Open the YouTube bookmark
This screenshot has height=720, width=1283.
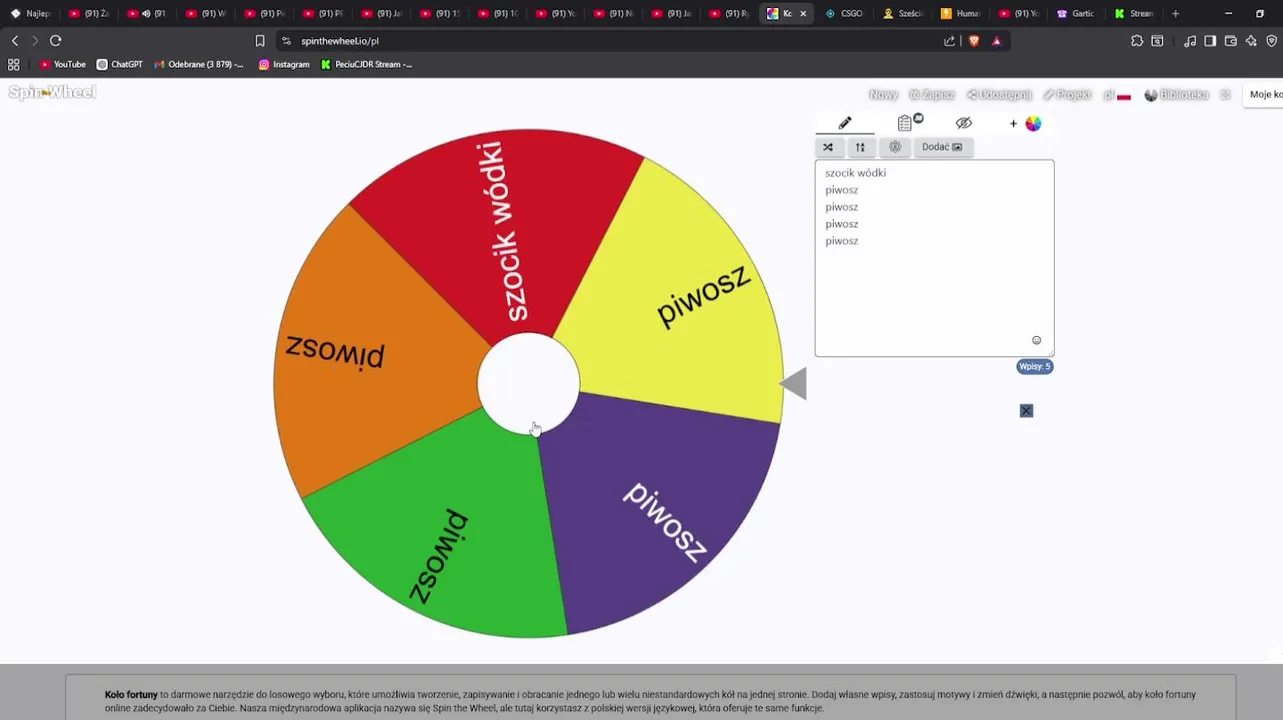point(63,64)
